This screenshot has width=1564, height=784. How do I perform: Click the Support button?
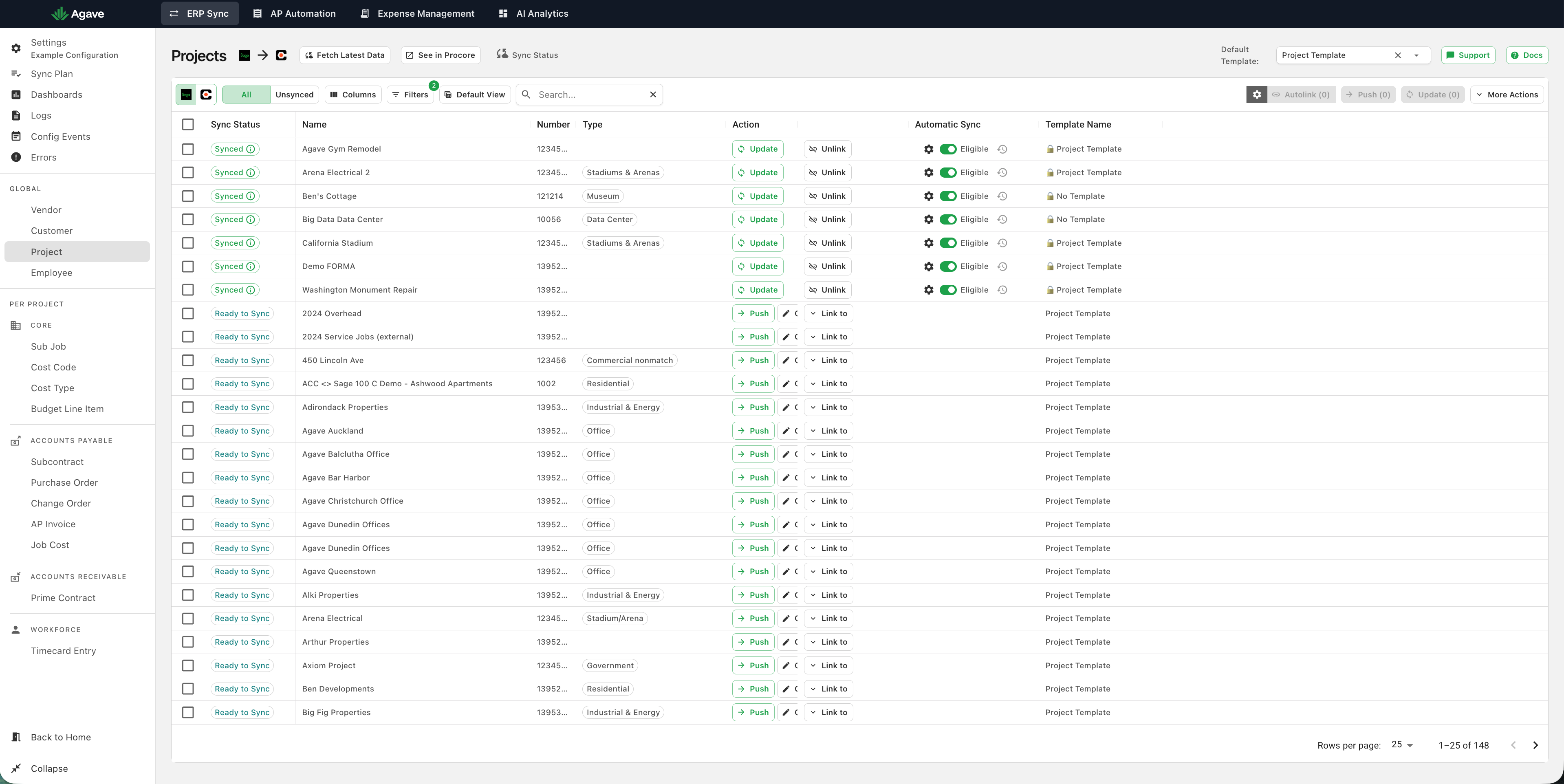[1468, 55]
